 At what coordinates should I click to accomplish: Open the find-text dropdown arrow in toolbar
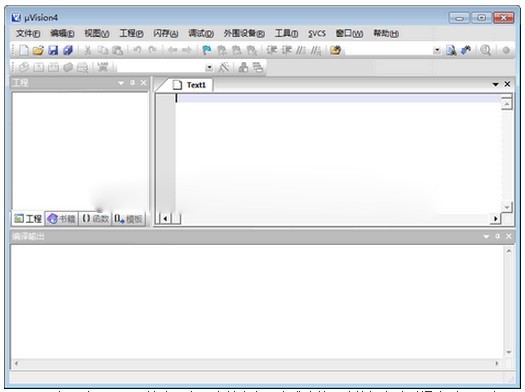[437, 51]
